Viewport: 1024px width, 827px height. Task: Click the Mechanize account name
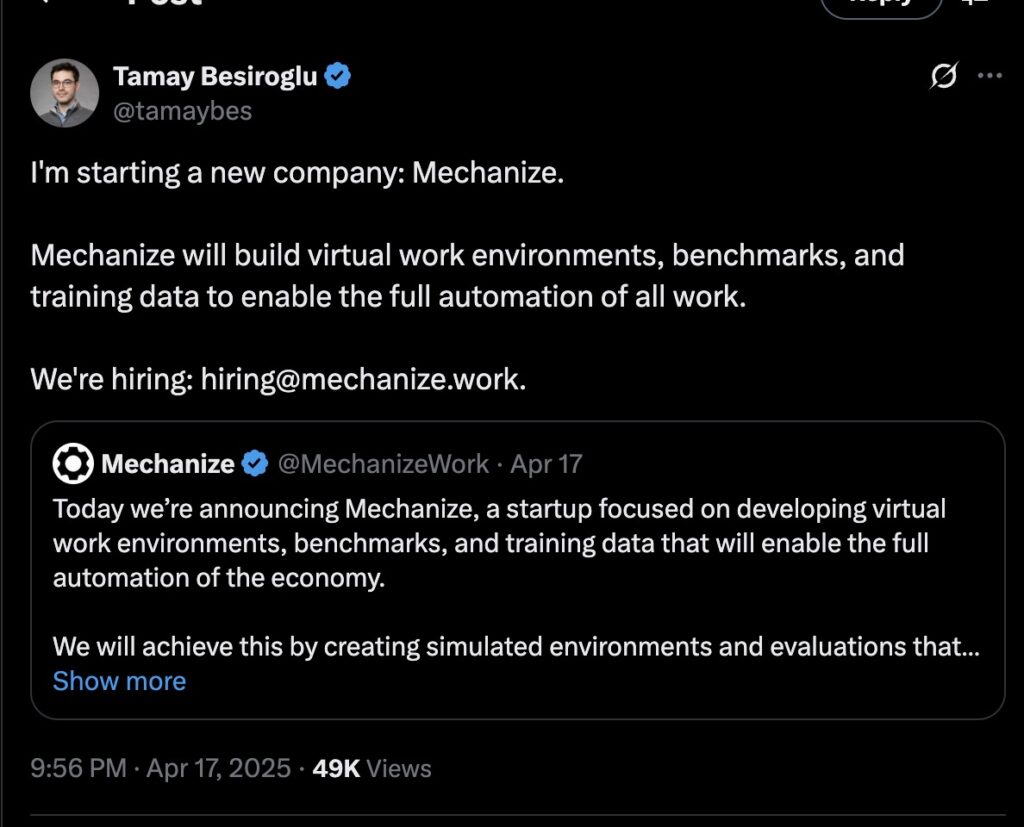click(168, 464)
